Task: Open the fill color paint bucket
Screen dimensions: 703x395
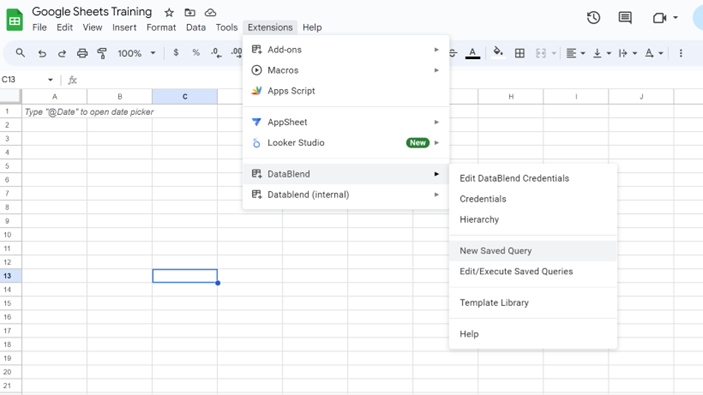Action: pyautogui.click(x=498, y=52)
